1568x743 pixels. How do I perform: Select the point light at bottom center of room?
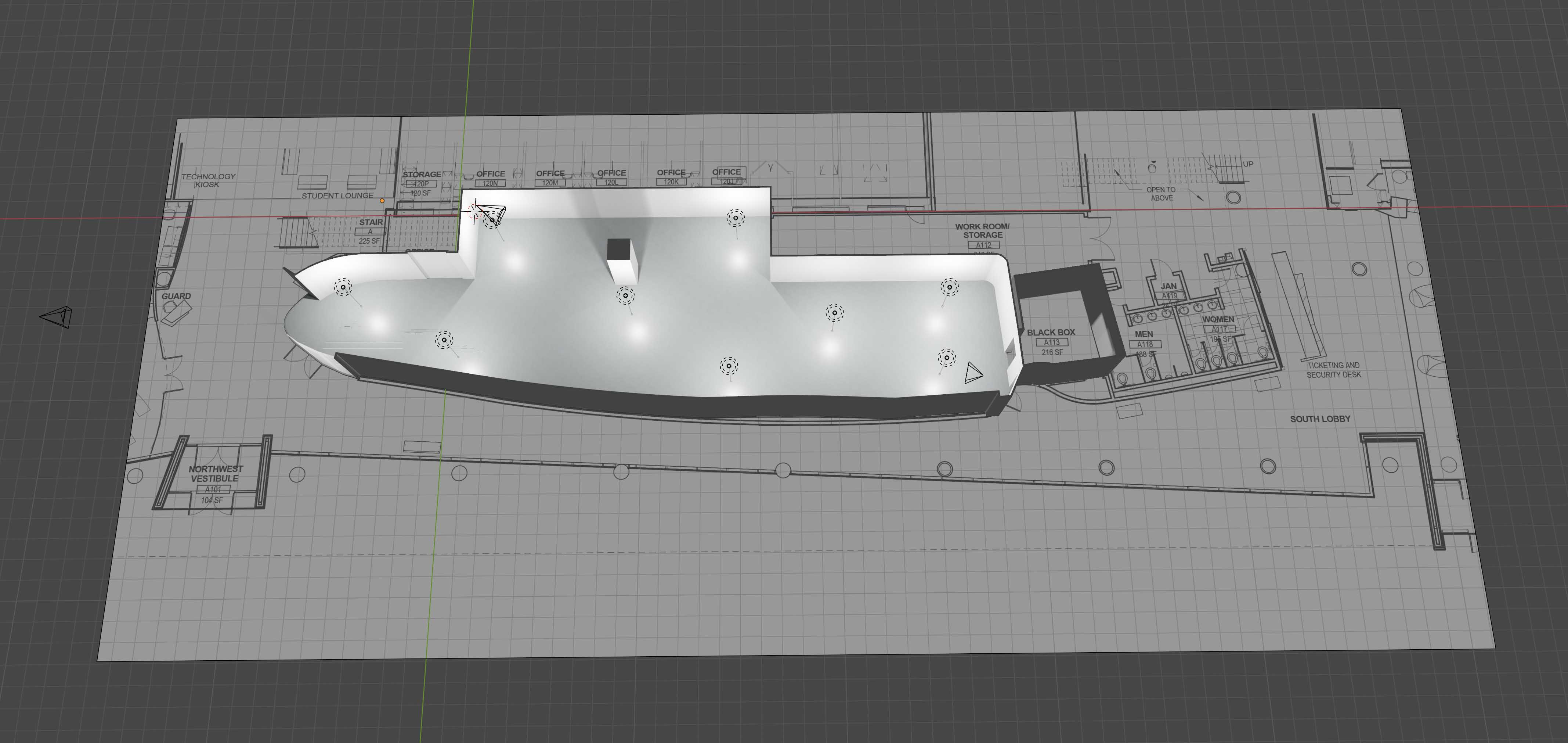[x=729, y=366]
